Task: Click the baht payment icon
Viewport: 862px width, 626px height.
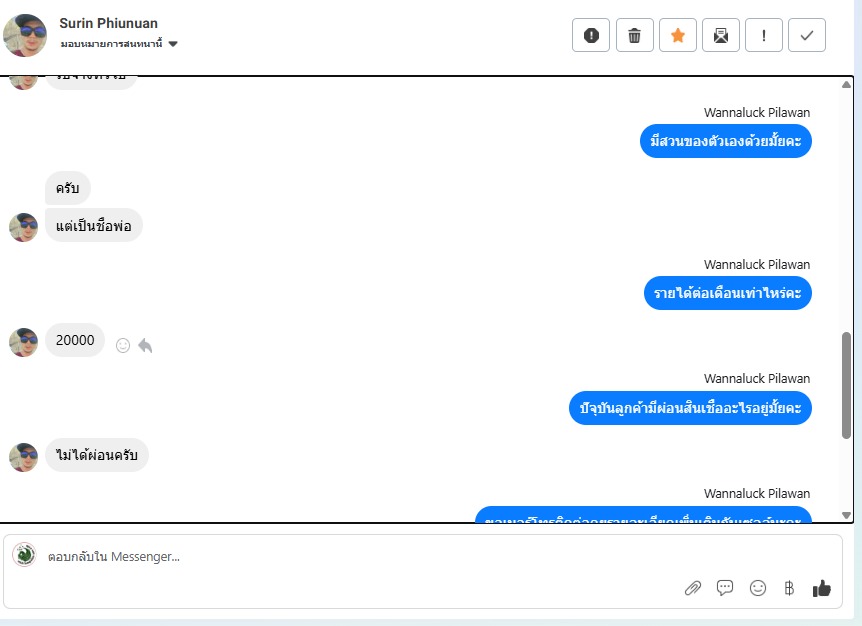Action: (789, 588)
